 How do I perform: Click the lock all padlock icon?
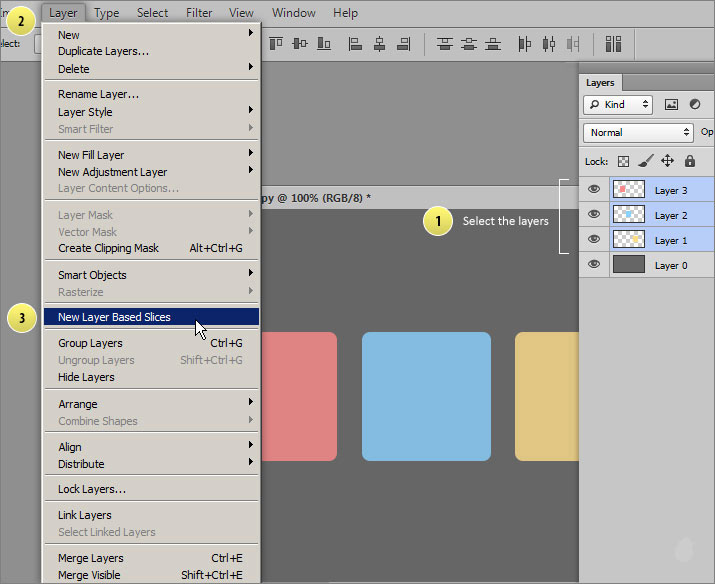(690, 161)
